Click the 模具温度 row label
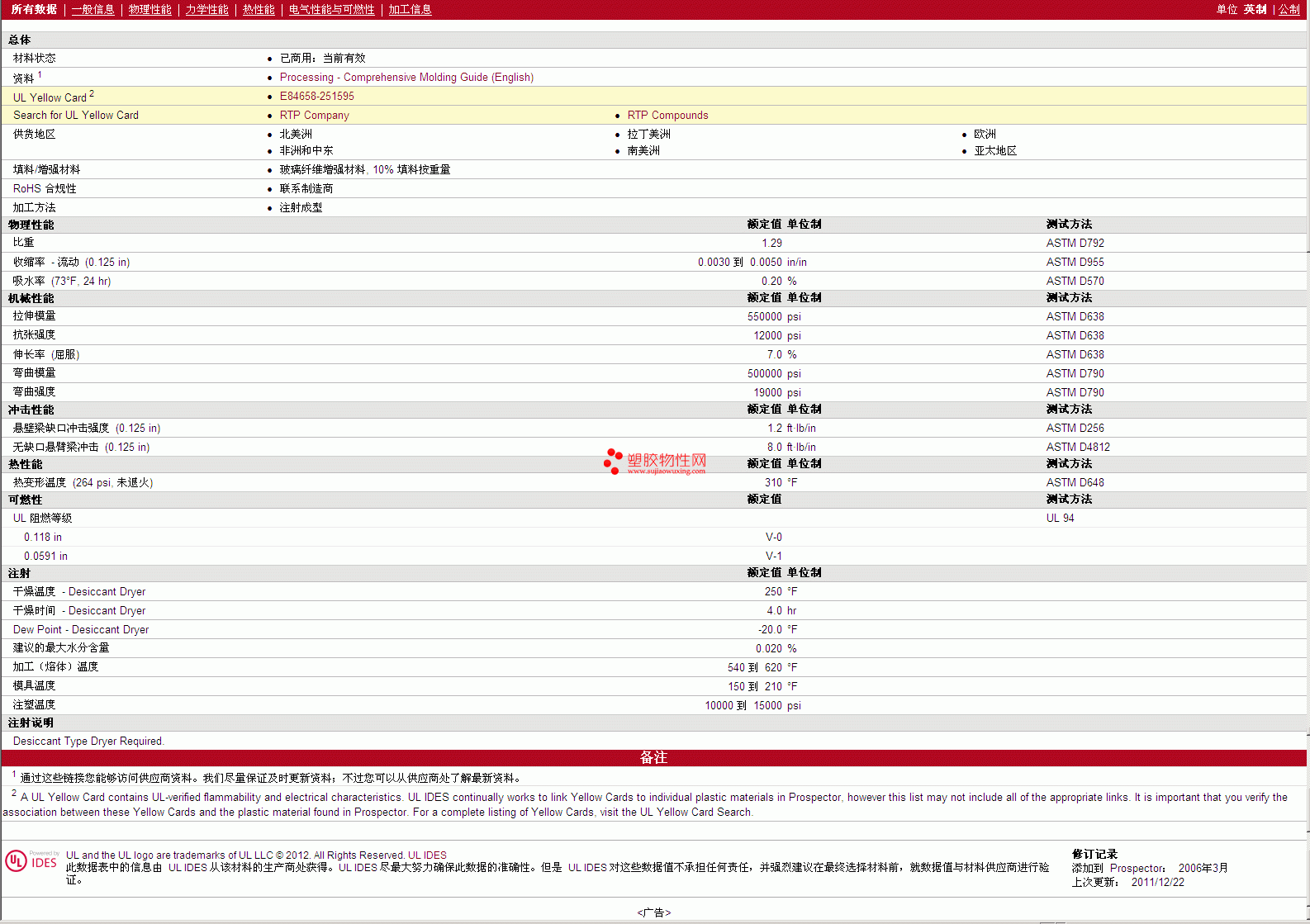This screenshot has height=924, width=1310. pos(34,685)
